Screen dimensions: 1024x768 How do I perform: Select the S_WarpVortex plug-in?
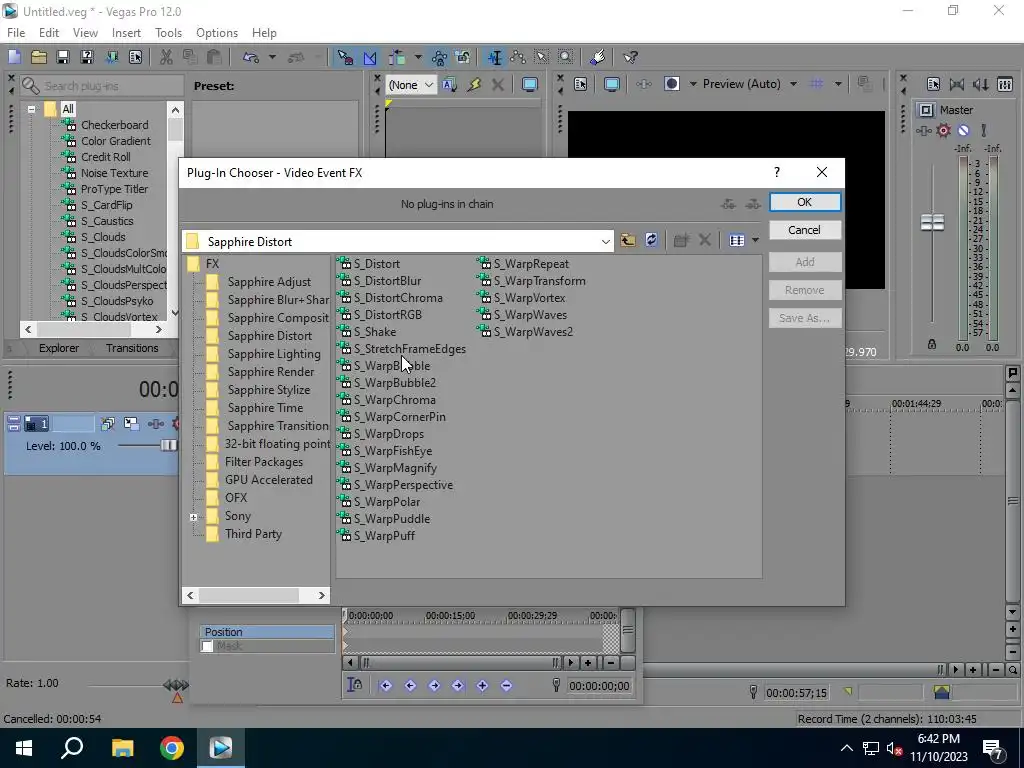click(x=529, y=298)
